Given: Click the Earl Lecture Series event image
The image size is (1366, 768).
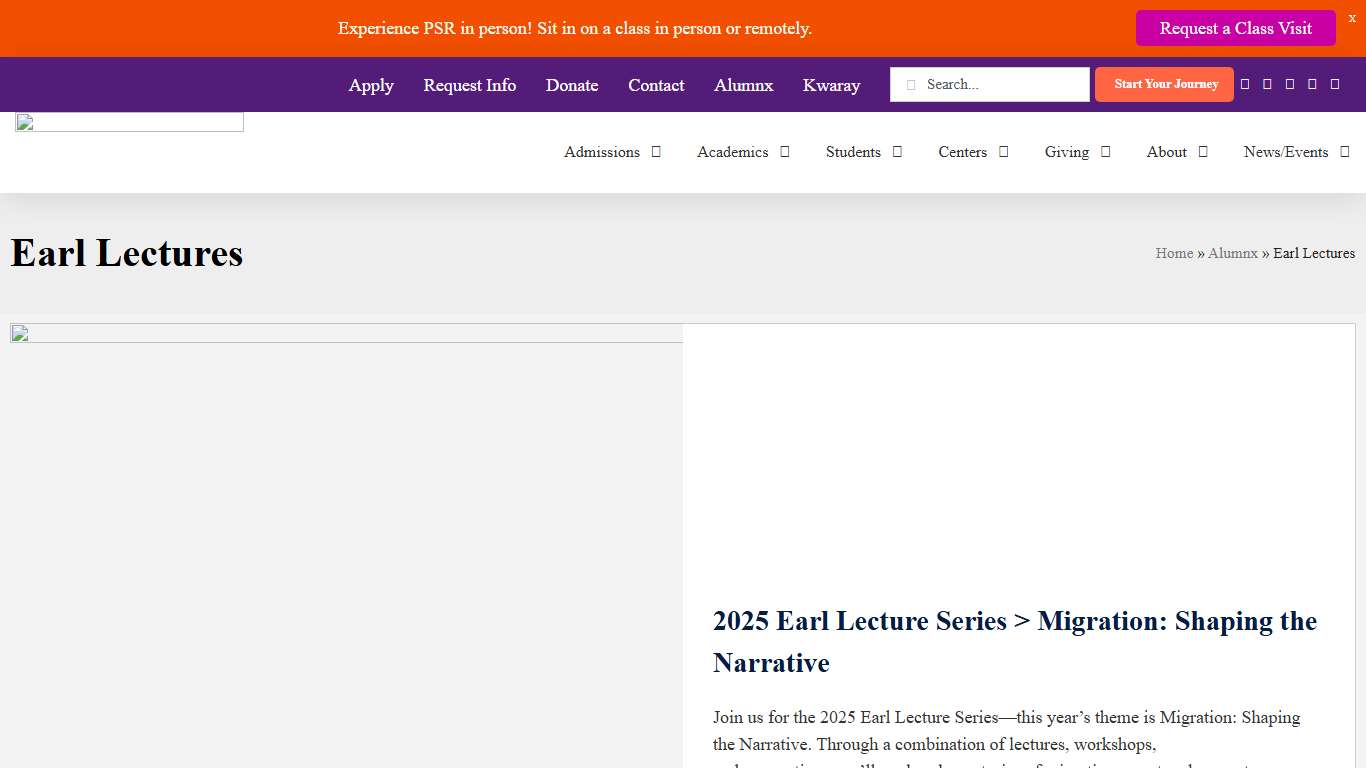Looking at the screenshot, I should pos(345,545).
